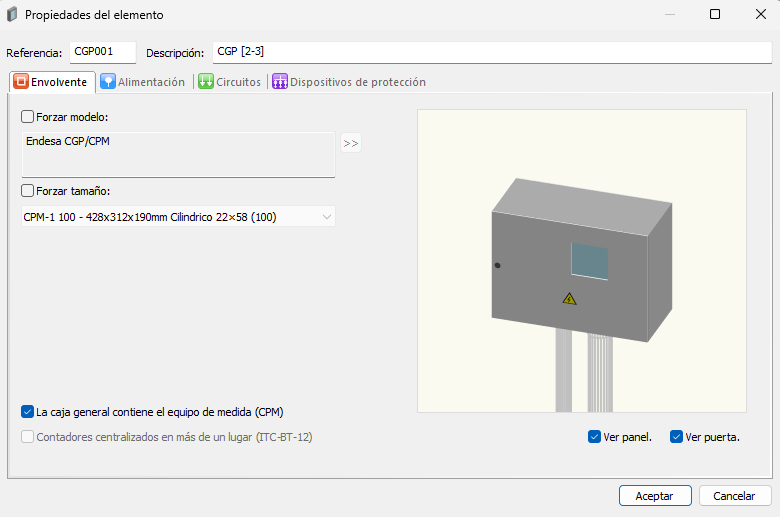Click the Dispositivos de protección purple icon
Screen dimensions: 780x517
pos(280,82)
